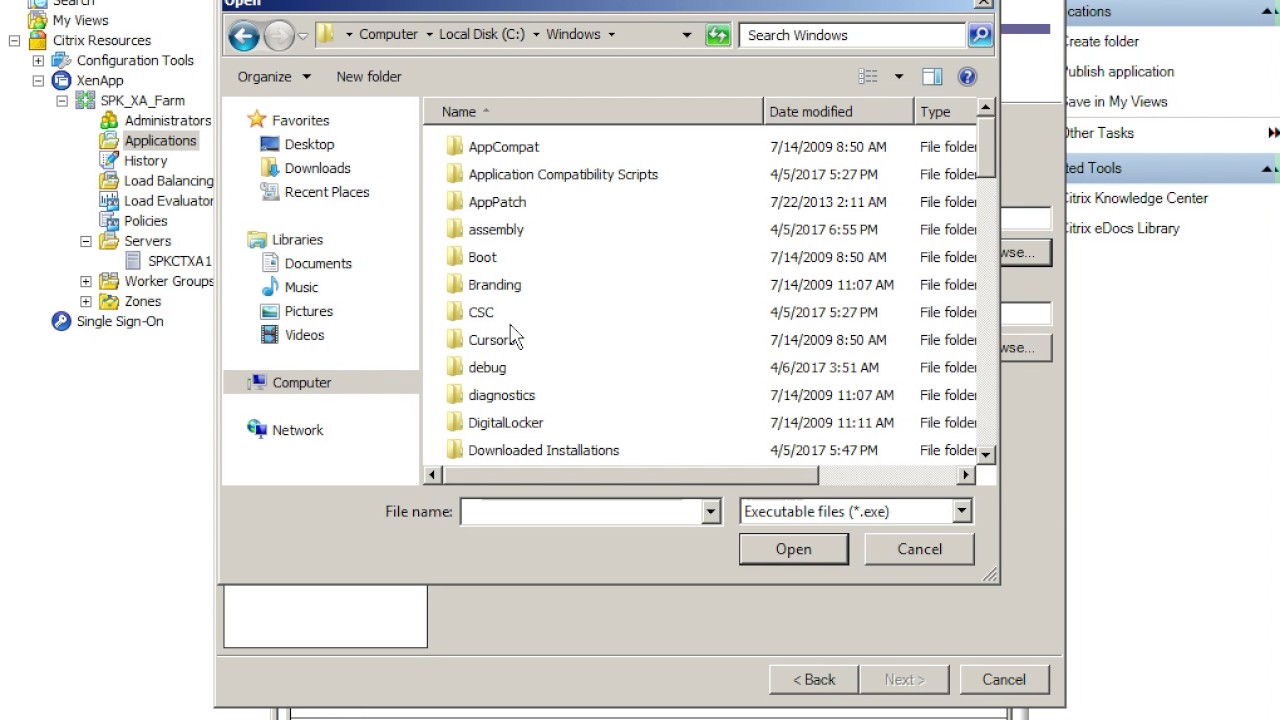Click the Back arrow in Open dialog
This screenshot has height=720, width=1280.
point(244,36)
